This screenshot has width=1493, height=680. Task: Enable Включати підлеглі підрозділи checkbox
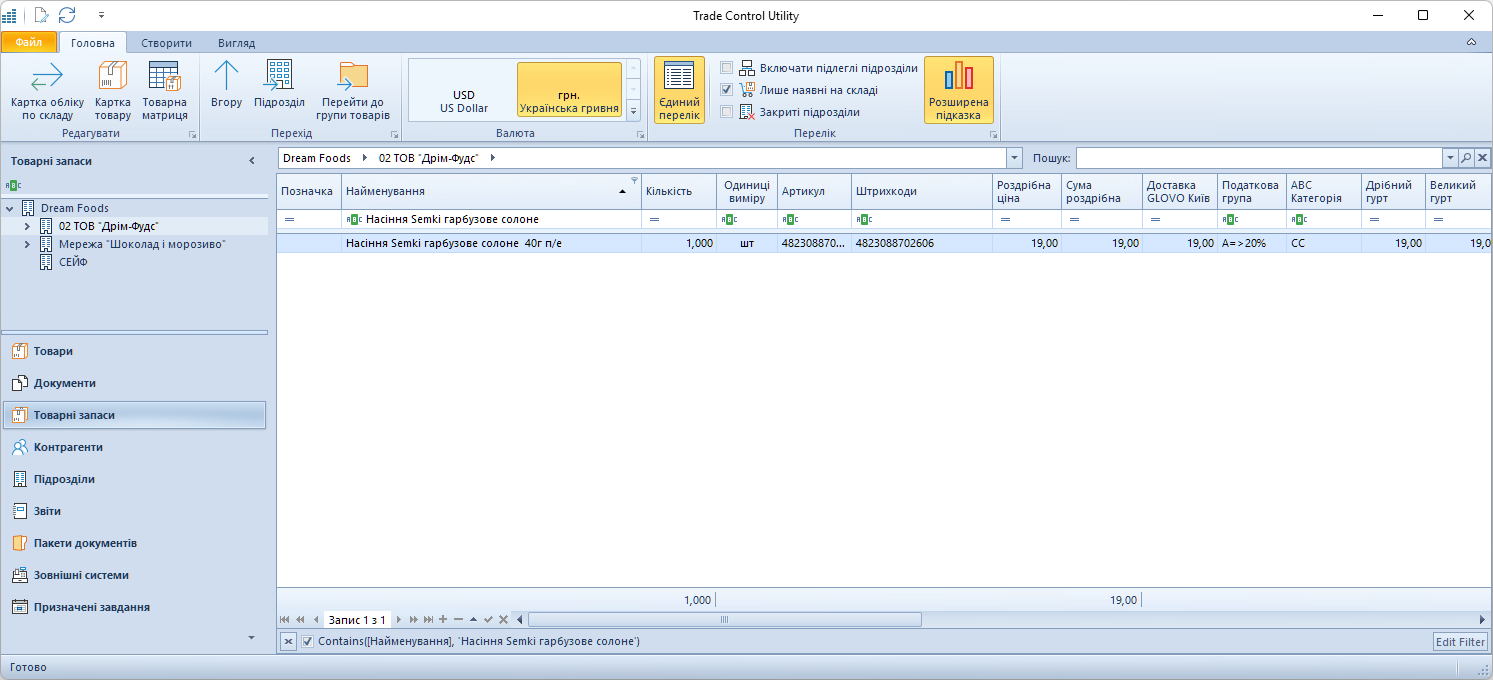(x=727, y=68)
